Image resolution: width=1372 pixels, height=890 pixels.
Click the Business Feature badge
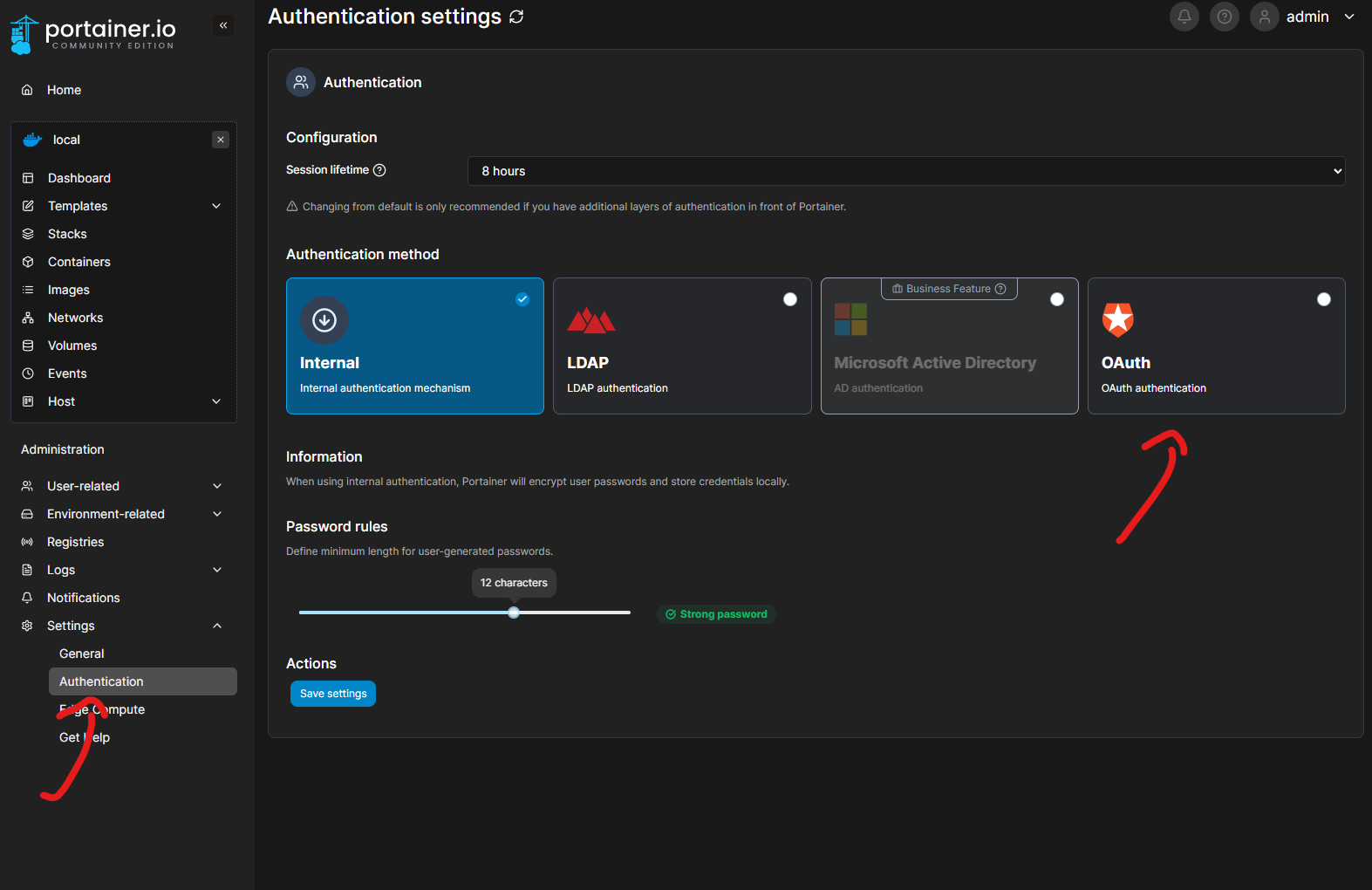(949, 289)
